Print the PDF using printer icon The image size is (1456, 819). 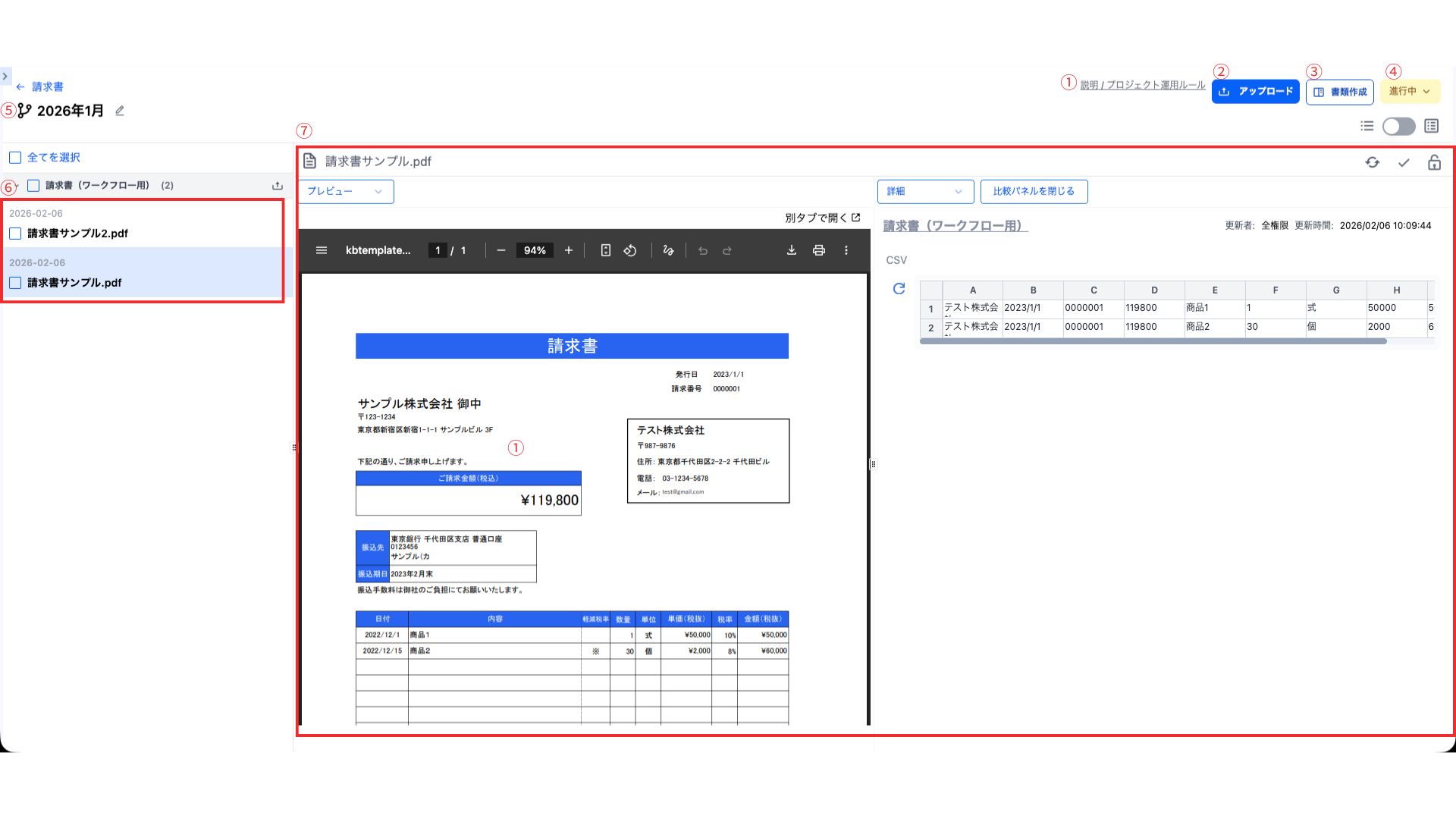pyautogui.click(x=819, y=250)
